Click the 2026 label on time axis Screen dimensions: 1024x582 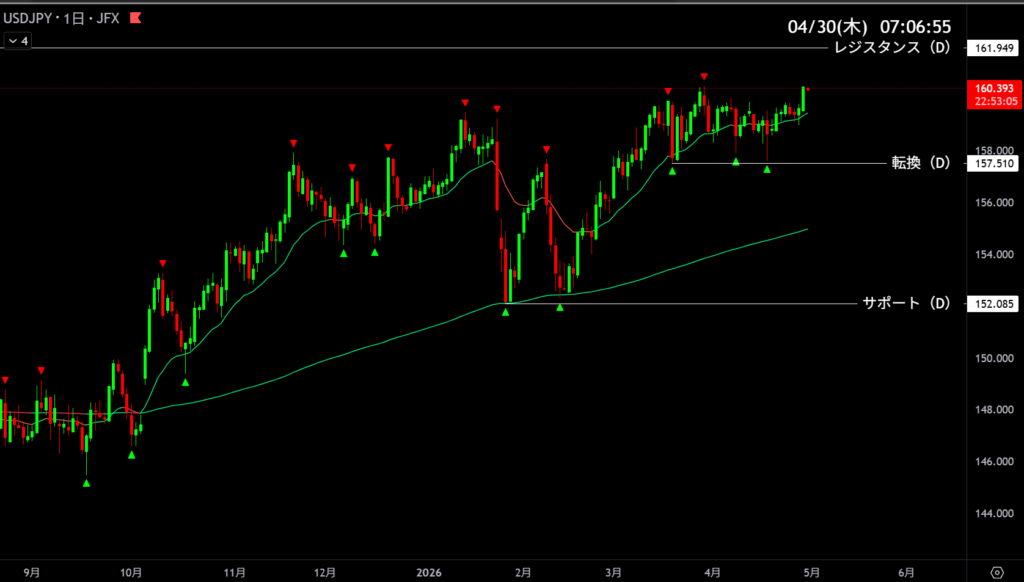tap(428, 572)
